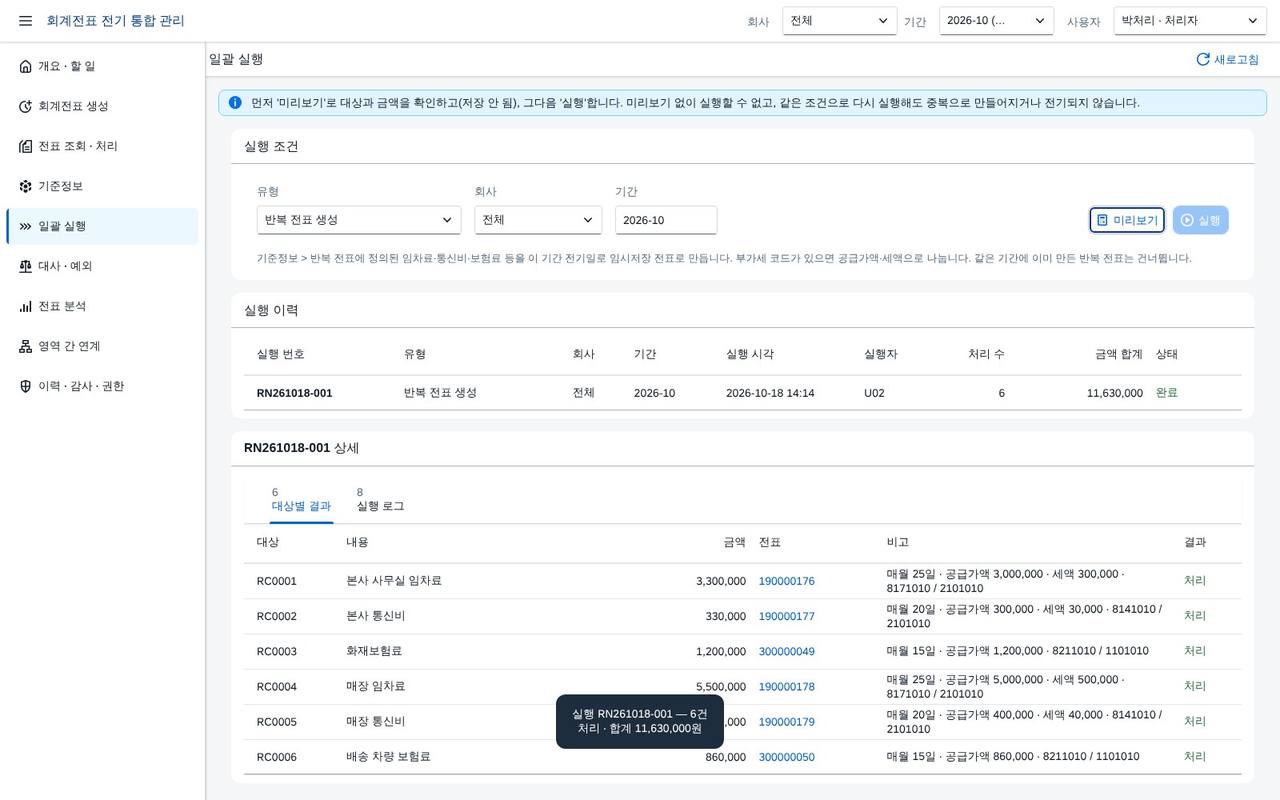Select the 대상별 결과 tab

(x=301, y=500)
